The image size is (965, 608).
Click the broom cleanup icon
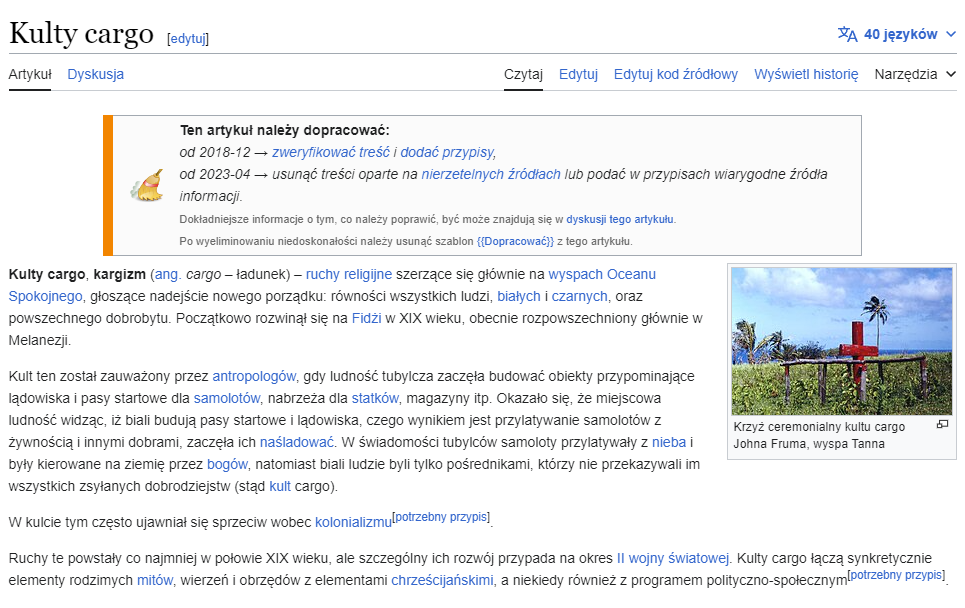pos(147,185)
